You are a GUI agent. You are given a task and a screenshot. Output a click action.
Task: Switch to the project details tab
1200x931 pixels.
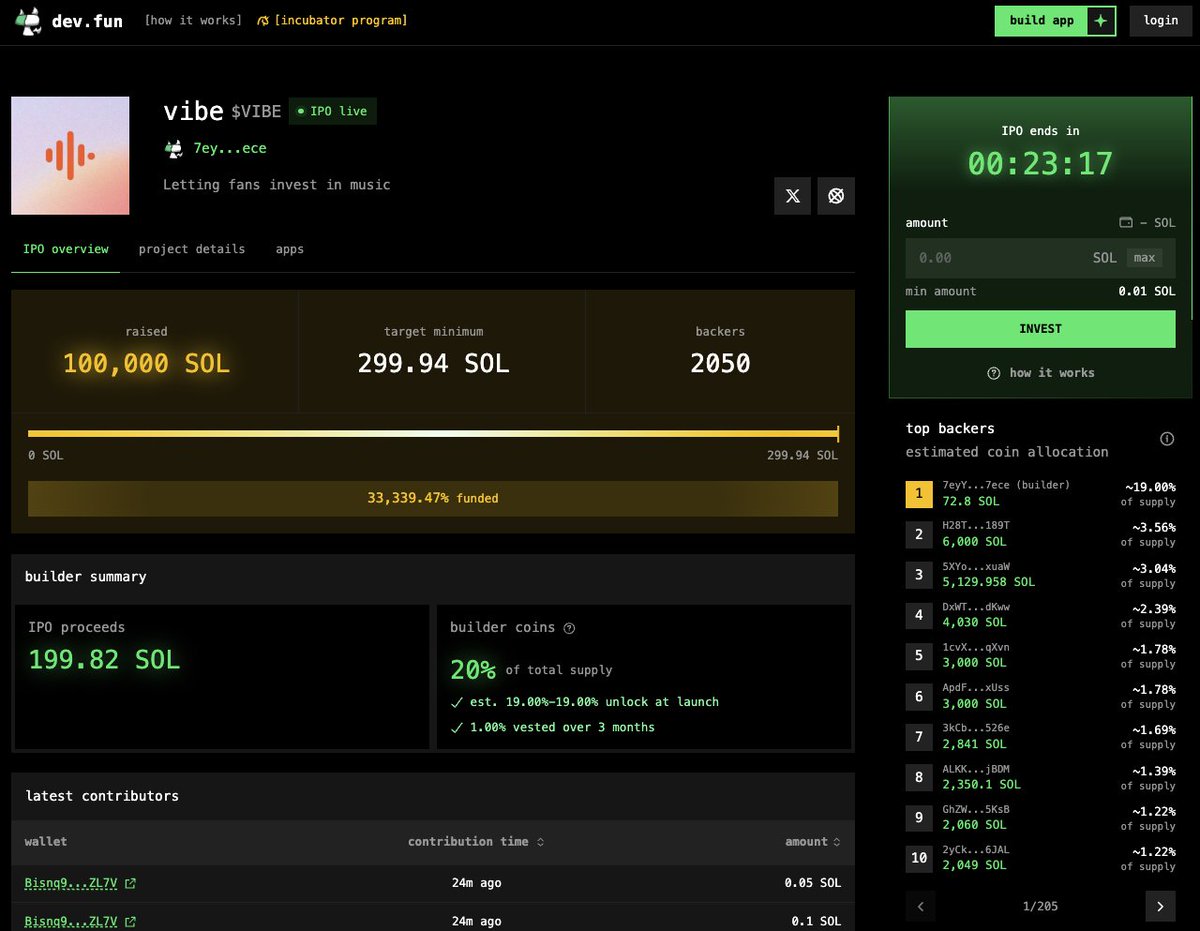point(192,249)
